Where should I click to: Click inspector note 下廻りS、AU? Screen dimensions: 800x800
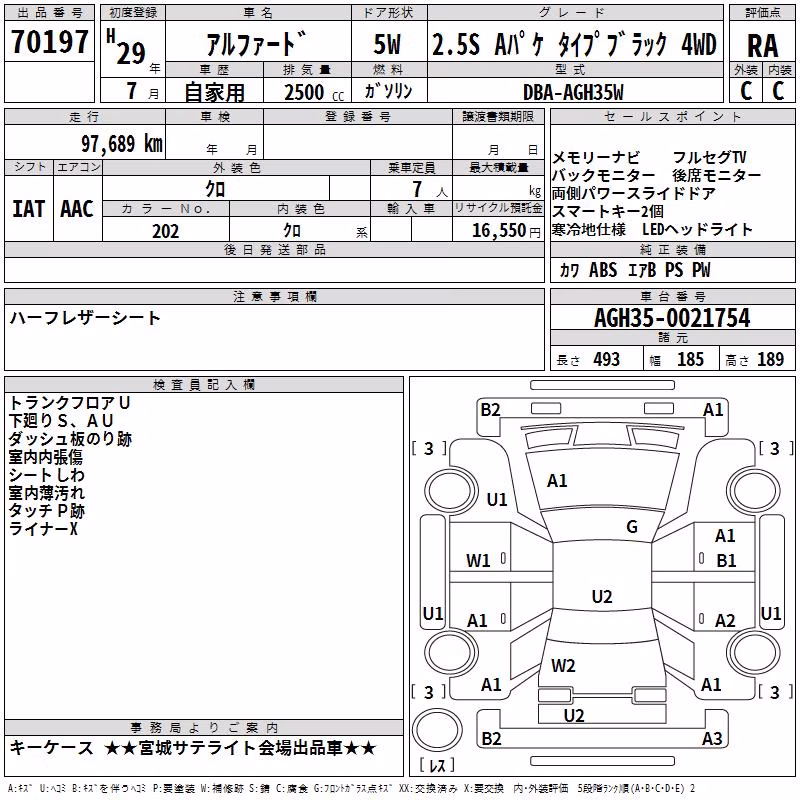61,421
